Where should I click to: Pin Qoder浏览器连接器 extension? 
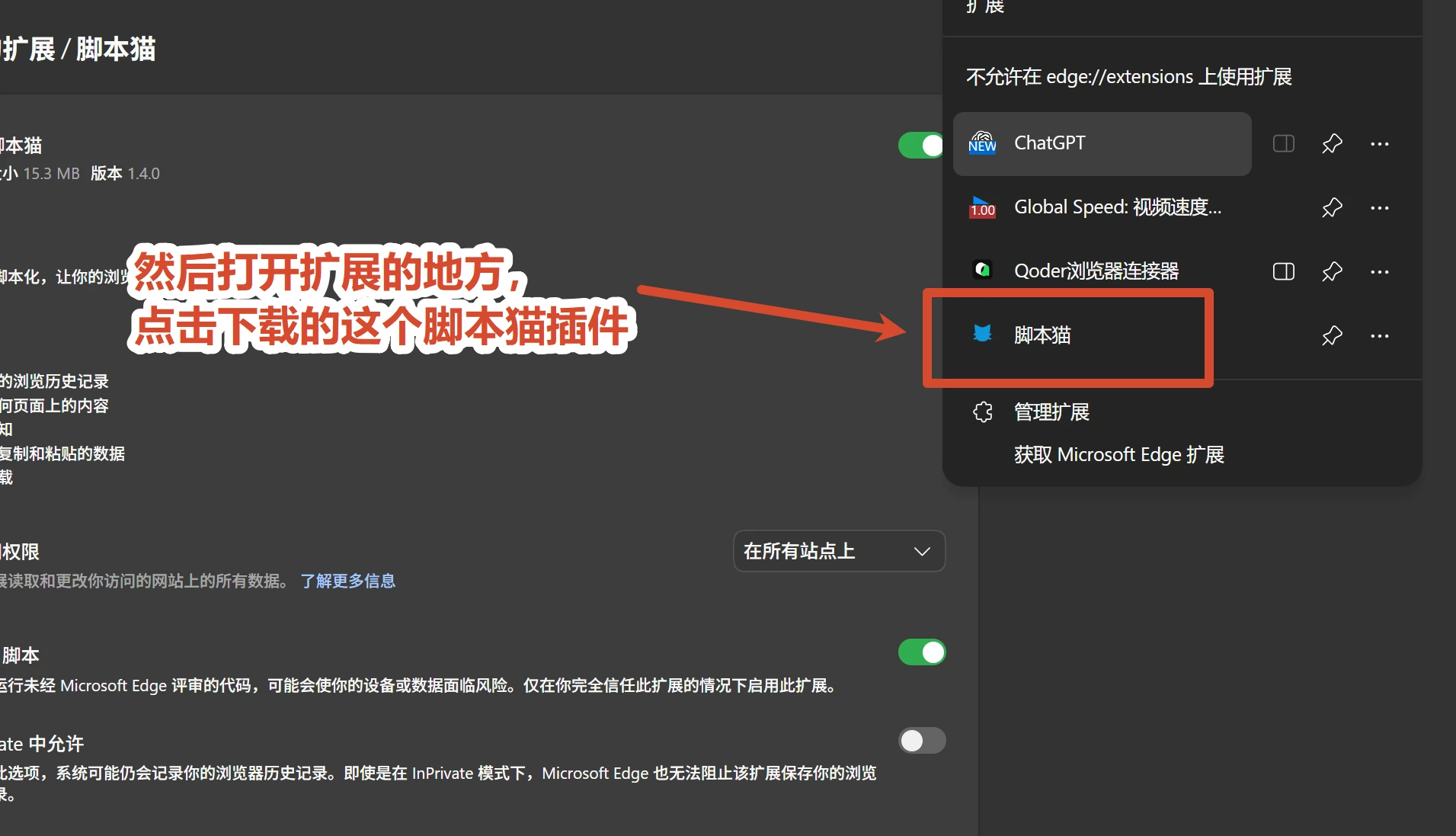pos(1332,271)
